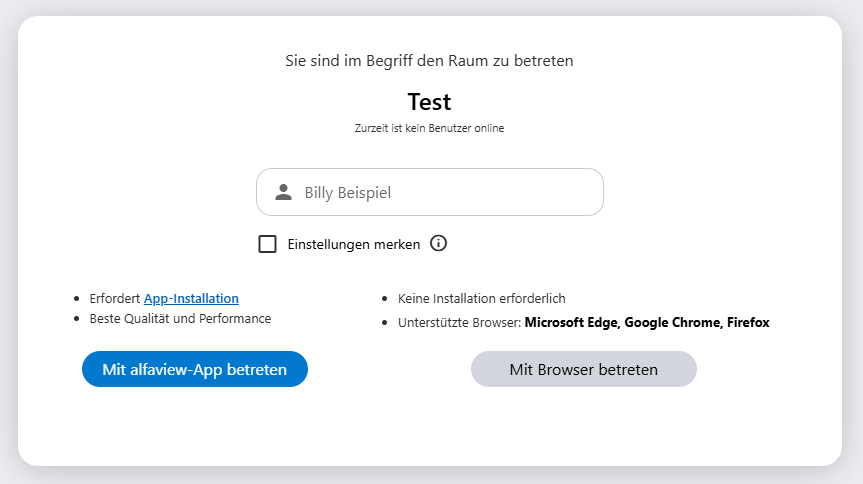Click the word Erfordert before the link
Screen dimensions: 863x484
coord(116,298)
